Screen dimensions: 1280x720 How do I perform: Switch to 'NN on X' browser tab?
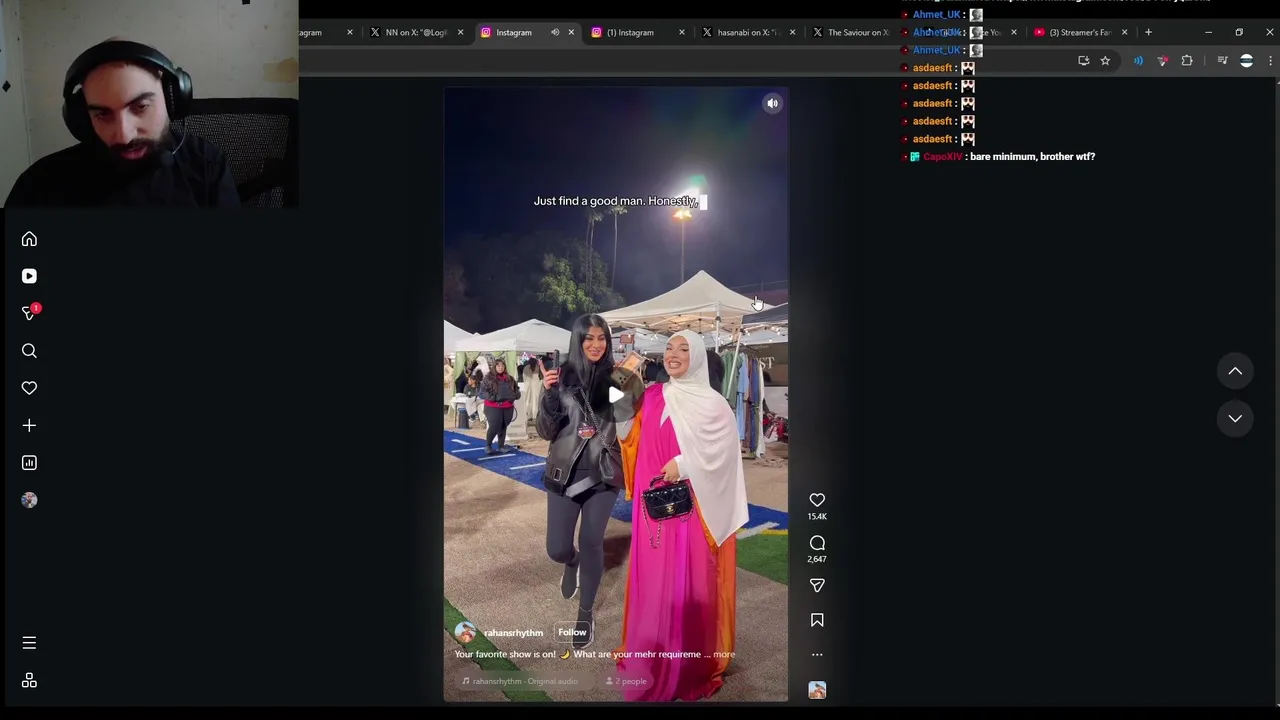point(416,32)
